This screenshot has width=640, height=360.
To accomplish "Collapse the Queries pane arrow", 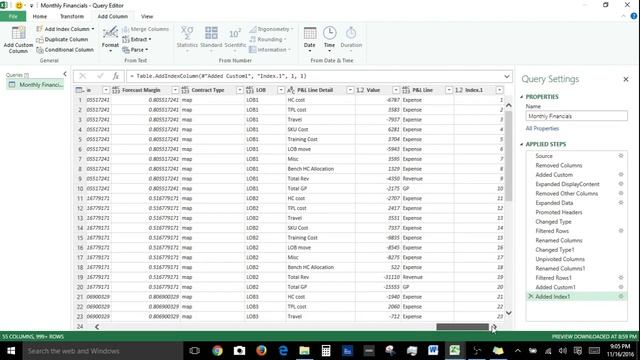I will click(64, 74).
